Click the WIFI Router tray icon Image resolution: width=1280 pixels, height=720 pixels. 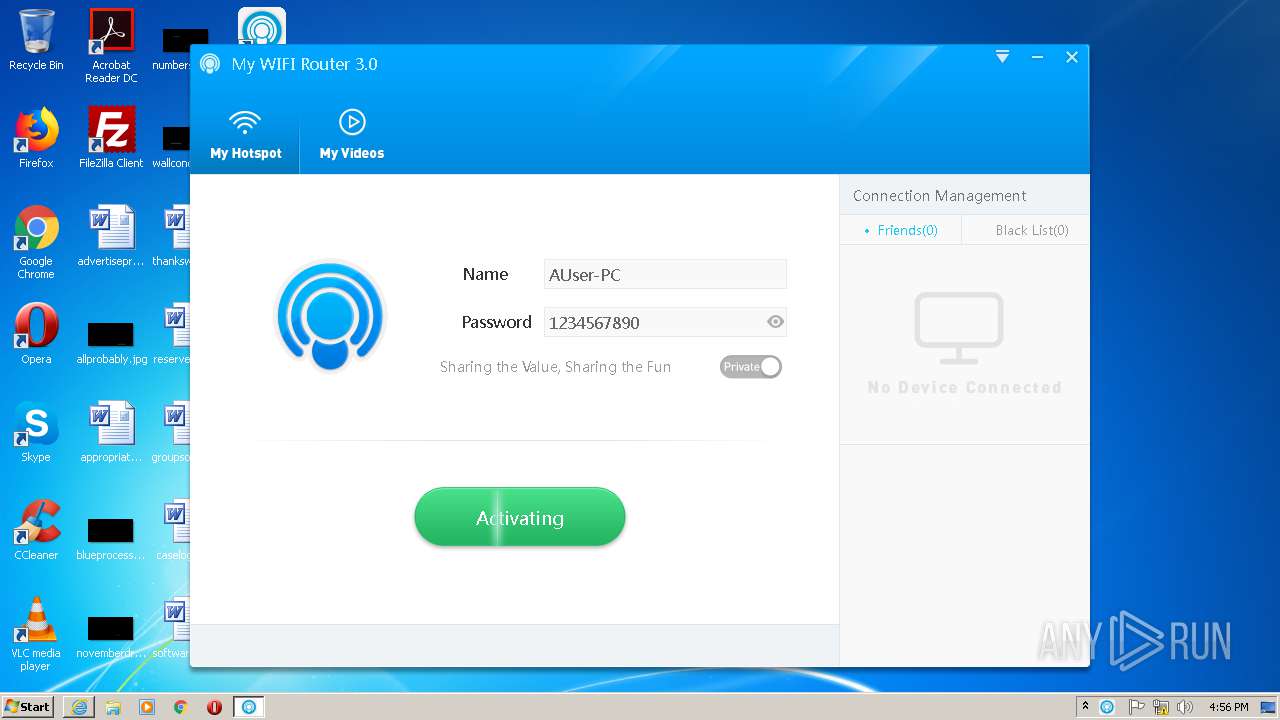[1107, 707]
